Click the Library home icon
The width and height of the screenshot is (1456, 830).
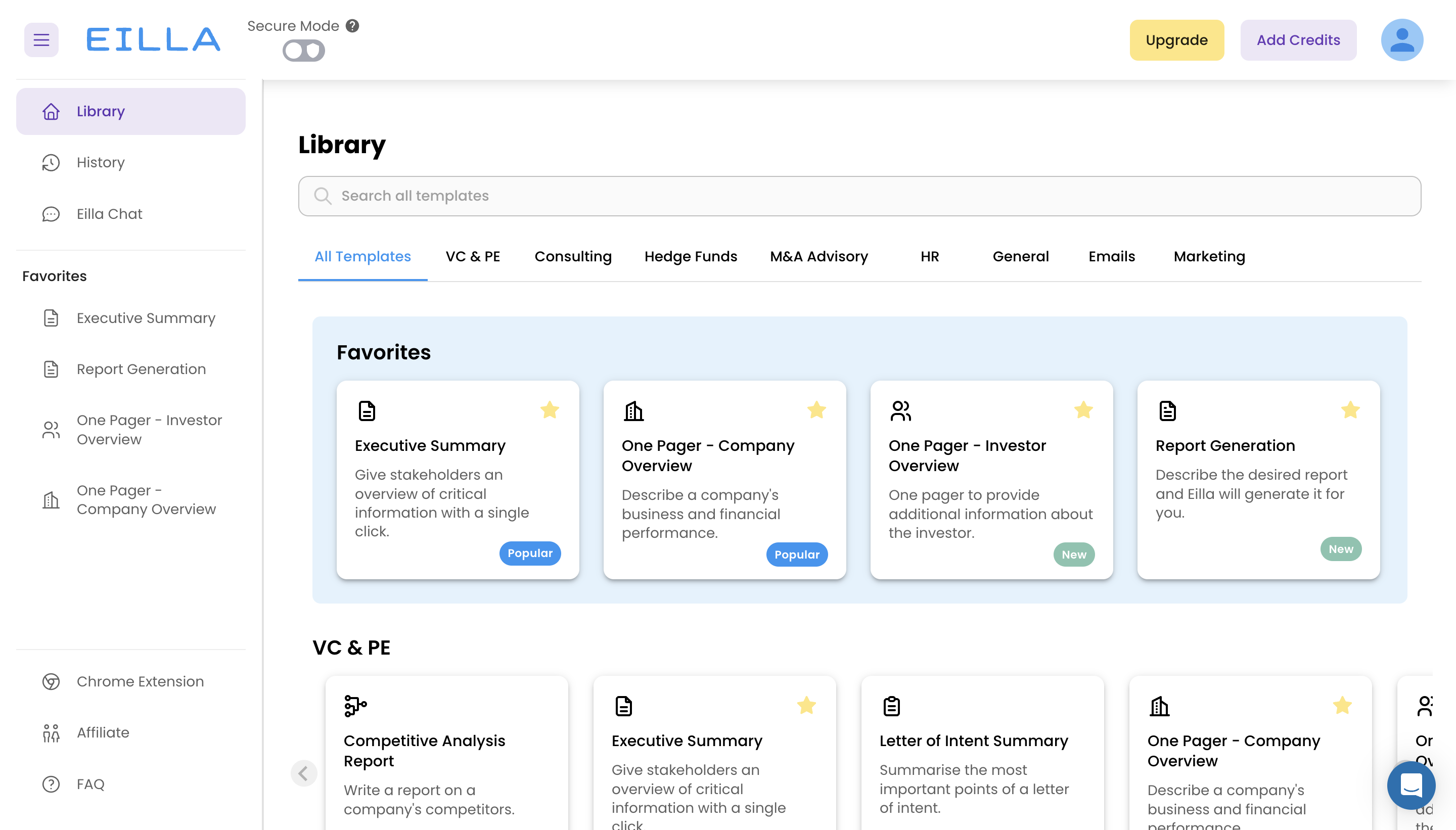51,111
